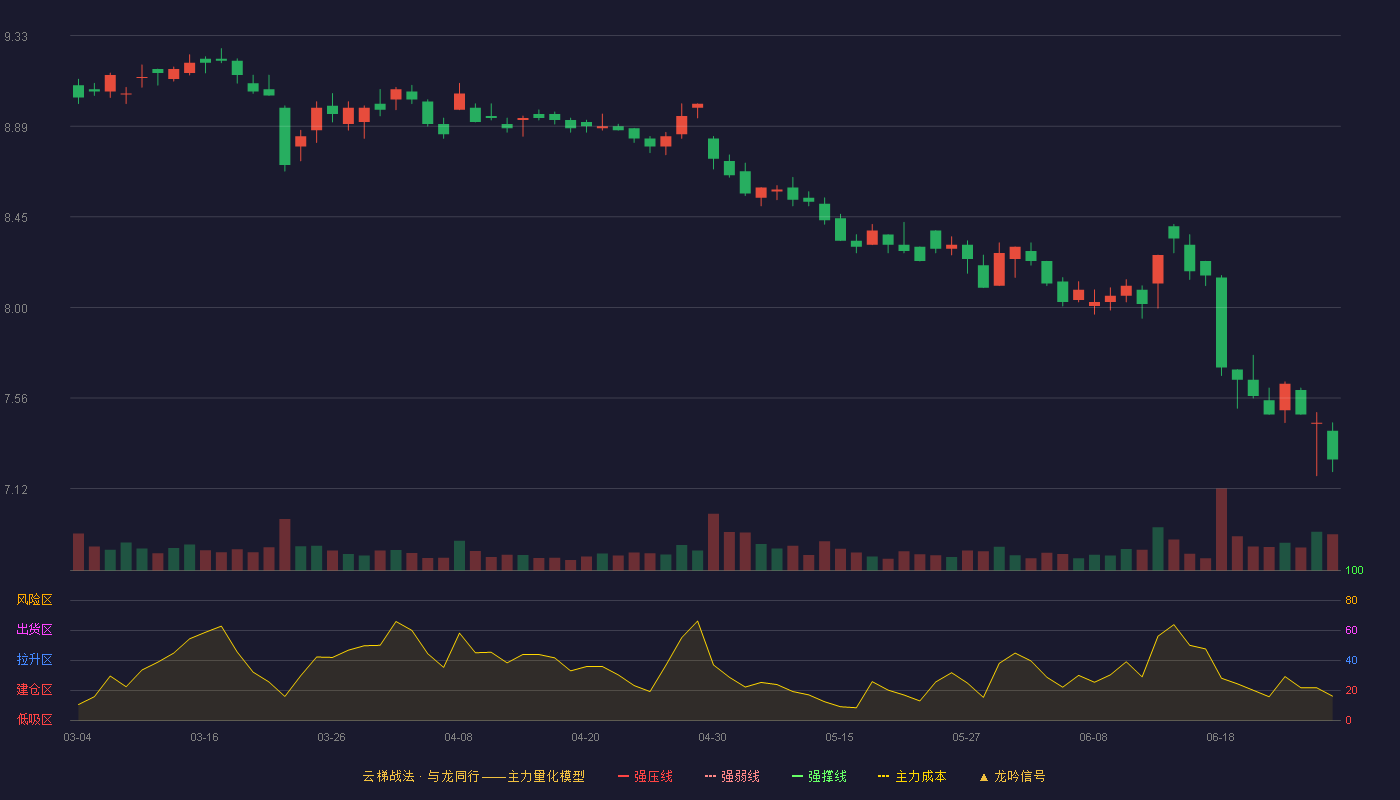Click the 7.12 price axis label

click(16, 490)
